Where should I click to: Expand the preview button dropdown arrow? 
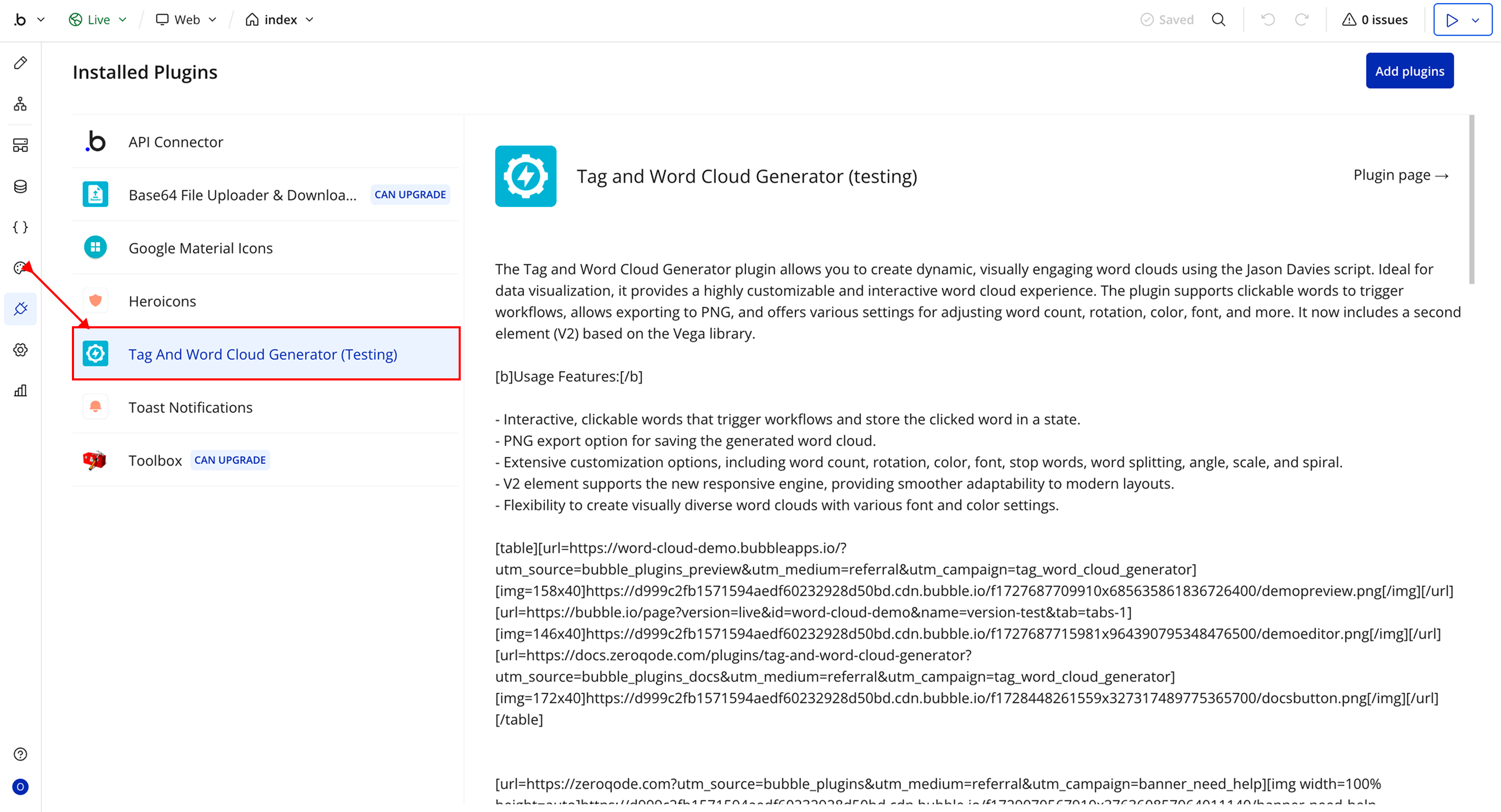pos(1475,20)
